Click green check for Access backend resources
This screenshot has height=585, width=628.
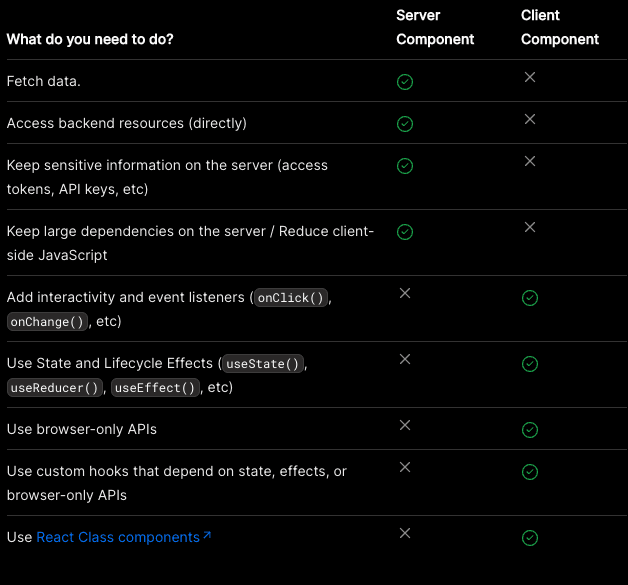(405, 124)
